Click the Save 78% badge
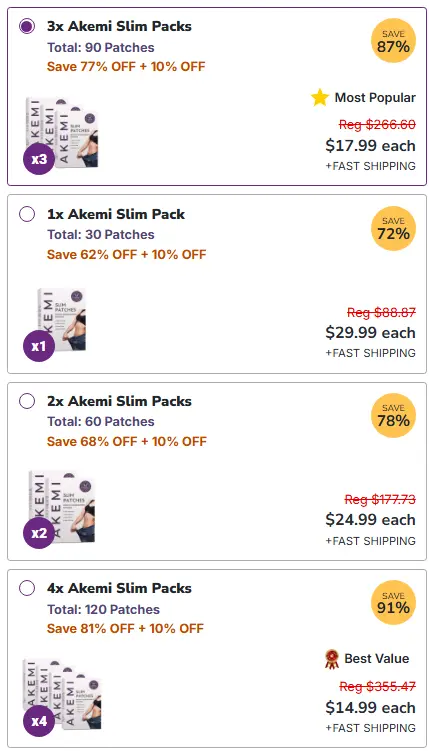This screenshot has width=429, height=751. click(x=393, y=415)
